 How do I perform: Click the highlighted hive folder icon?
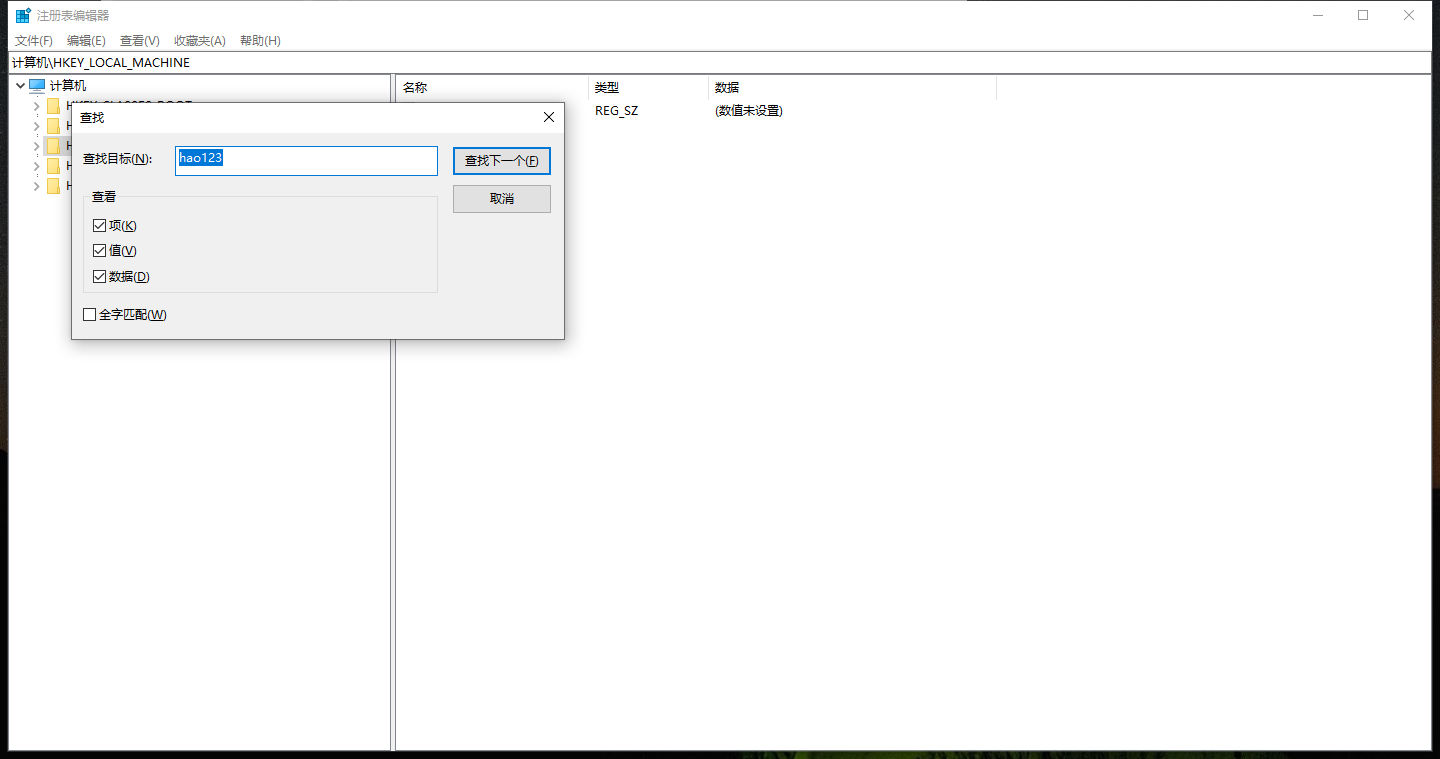pos(53,145)
